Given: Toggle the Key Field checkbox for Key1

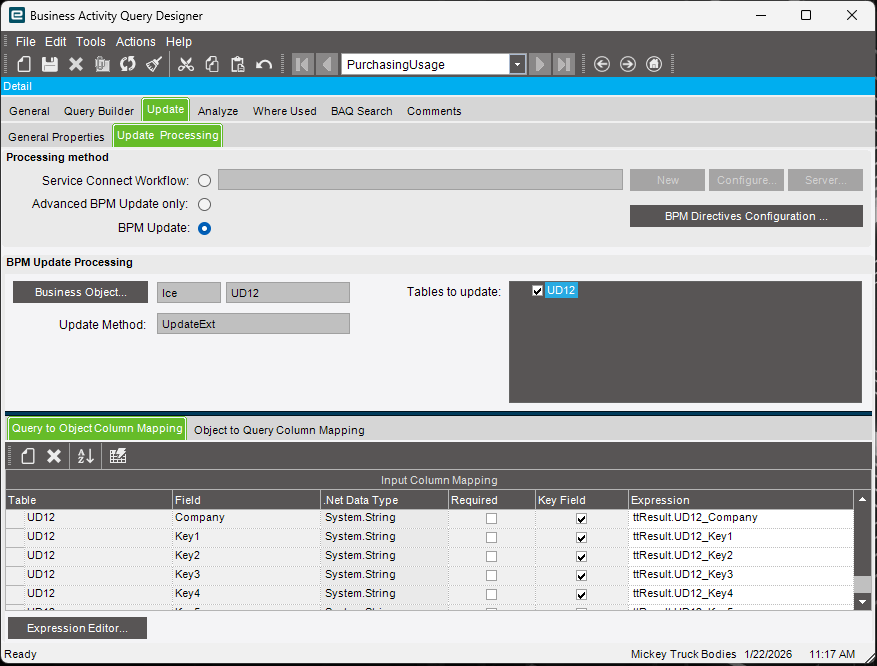Looking at the screenshot, I should [581, 537].
